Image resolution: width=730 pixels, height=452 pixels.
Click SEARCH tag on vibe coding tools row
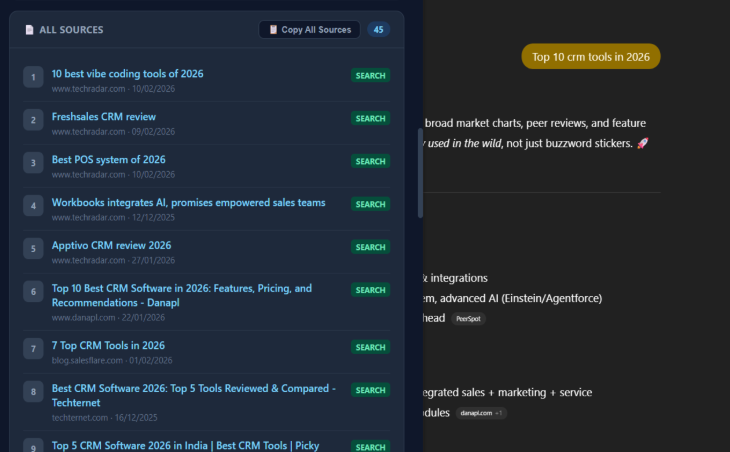click(371, 75)
